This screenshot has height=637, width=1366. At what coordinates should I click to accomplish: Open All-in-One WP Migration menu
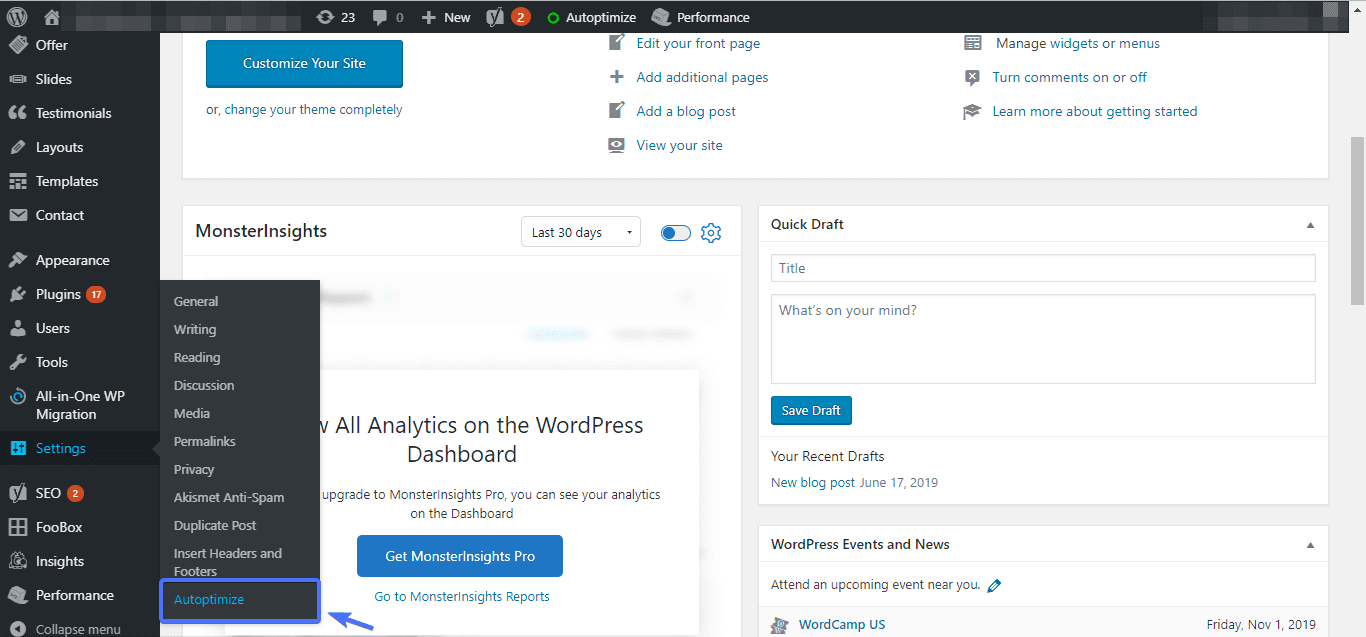(x=80, y=405)
